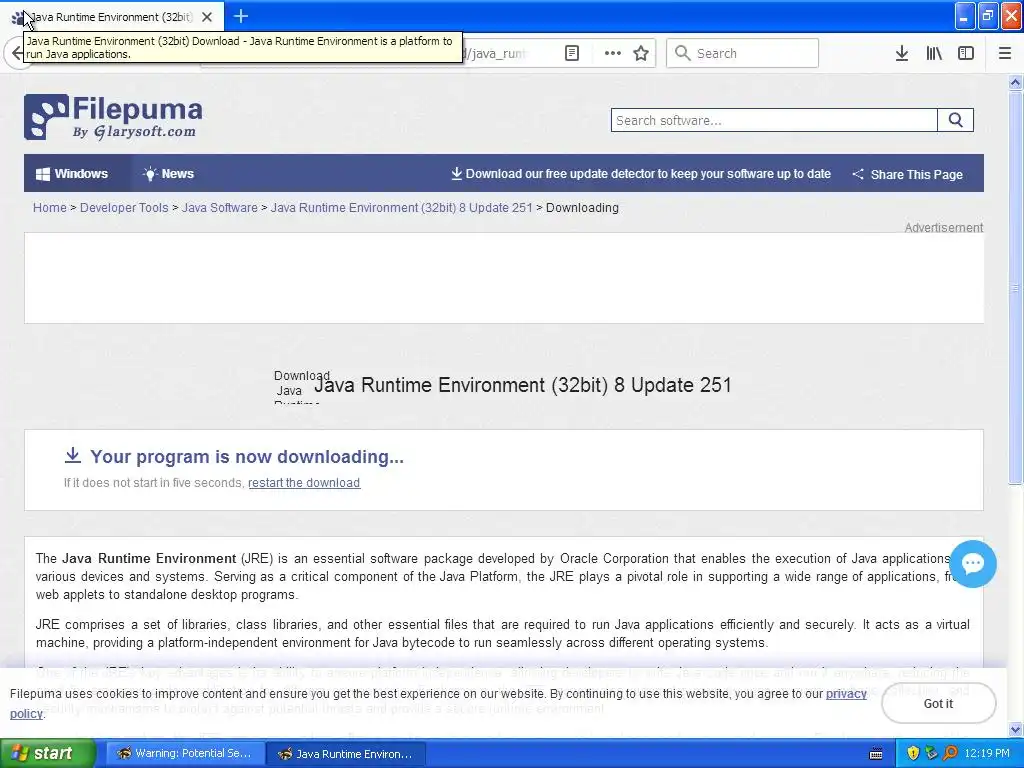The image size is (1024, 768).
Task: Open page actions three-dots menu
Action: click(612, 53)
